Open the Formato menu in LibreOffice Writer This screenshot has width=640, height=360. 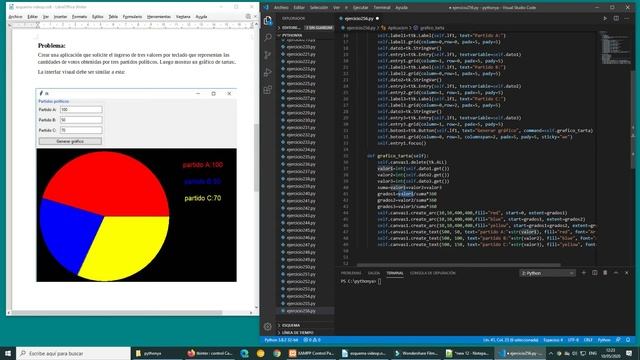click(79, 16)
